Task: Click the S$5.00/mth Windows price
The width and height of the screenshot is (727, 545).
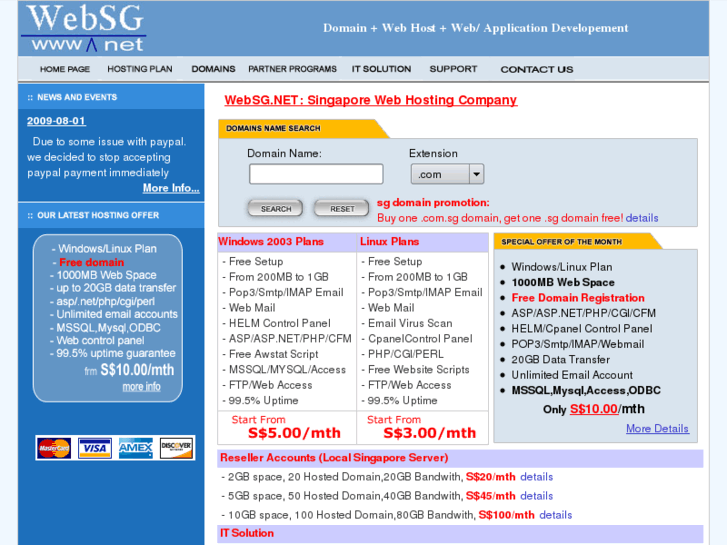Action: [x=294, y=433]
